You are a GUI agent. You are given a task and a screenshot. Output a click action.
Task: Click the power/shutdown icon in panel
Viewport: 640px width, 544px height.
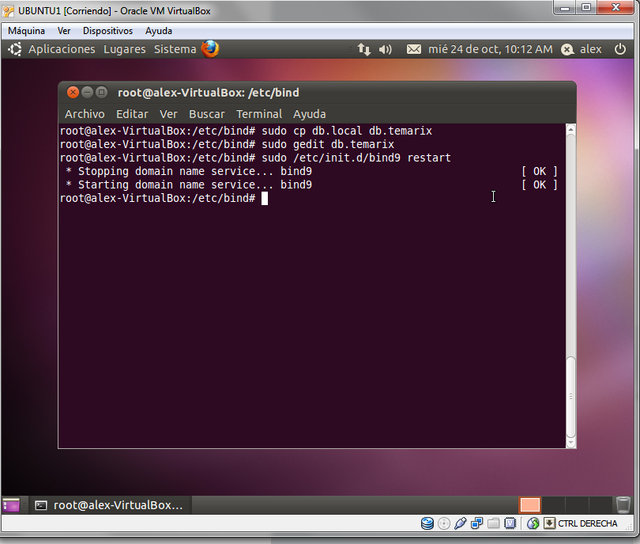[620, 49]
